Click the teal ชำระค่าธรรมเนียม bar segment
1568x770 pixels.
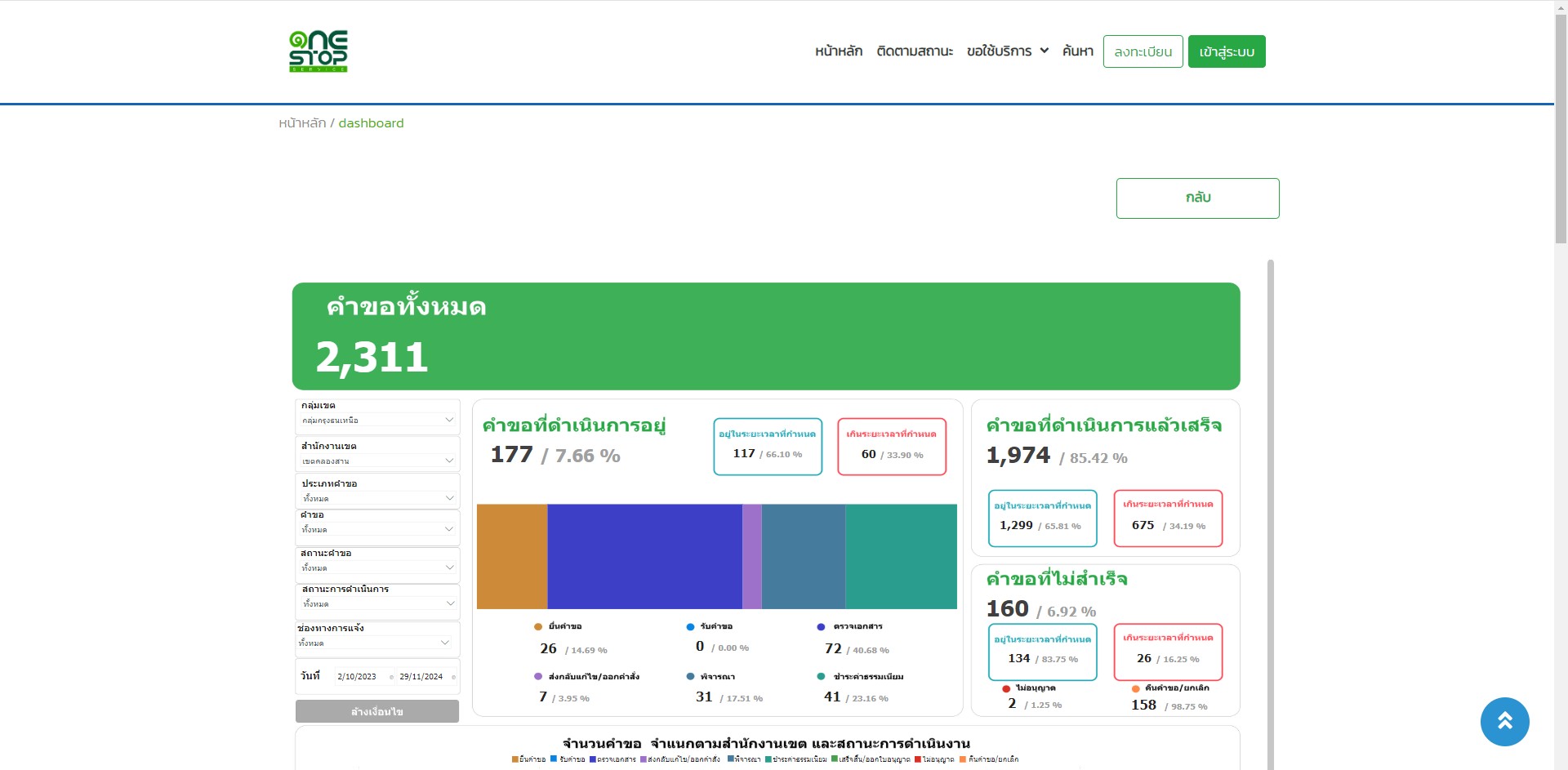coord(901,557)
